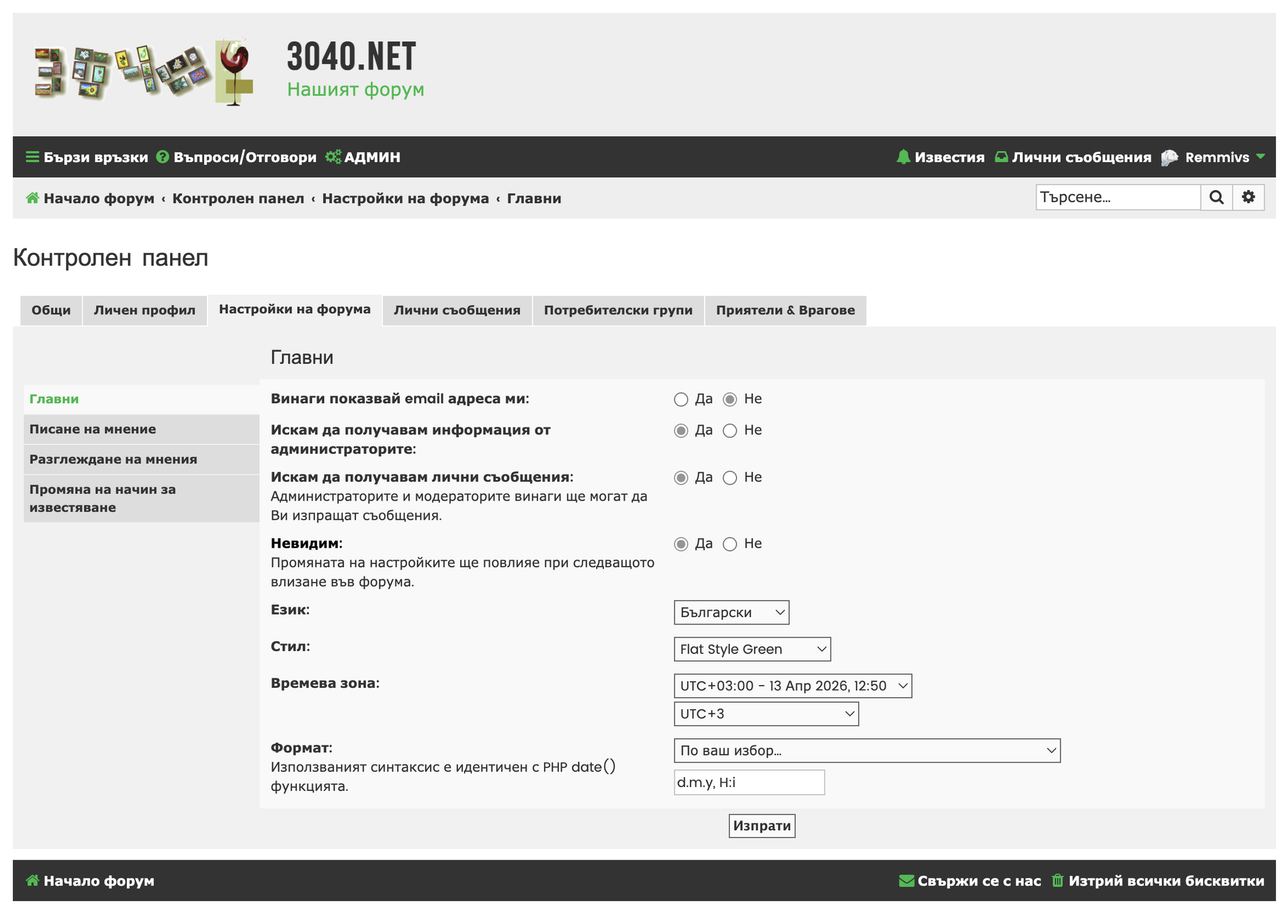Screen dimensions: 1280x913
Task: Open the UTC+03:00 time zone dropdown
Action: pyautogui.click(x=793, y=686)
